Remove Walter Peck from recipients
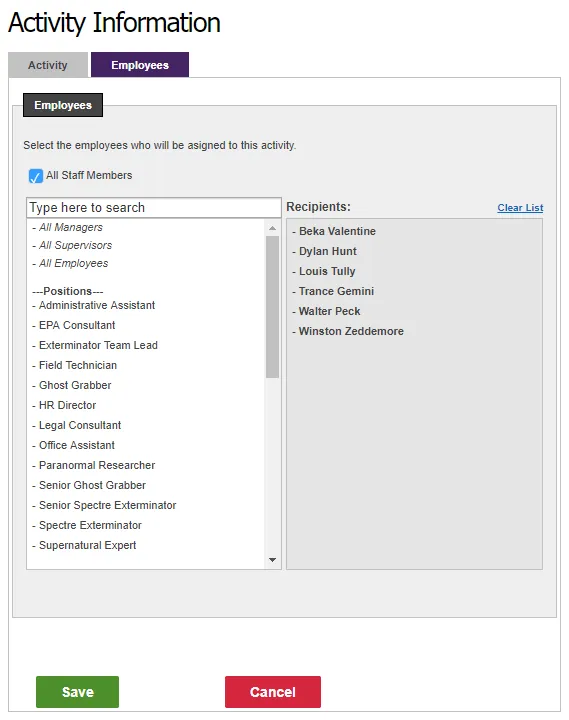Image resolution: width=569 pixels, height=720 pixels. click(x=329, y=311)
